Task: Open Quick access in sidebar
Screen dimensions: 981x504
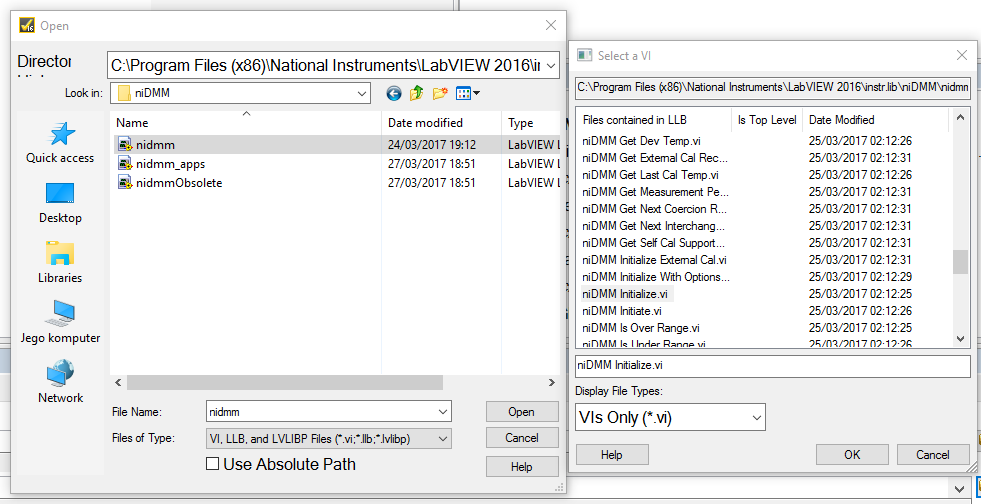Action: [60, 143]
